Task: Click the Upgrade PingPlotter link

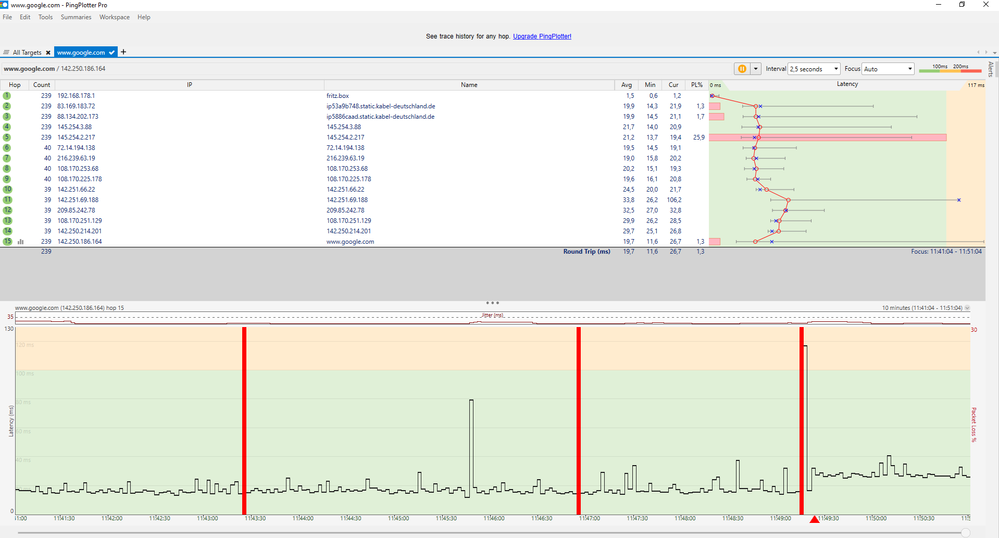Action: pos(542,36)
